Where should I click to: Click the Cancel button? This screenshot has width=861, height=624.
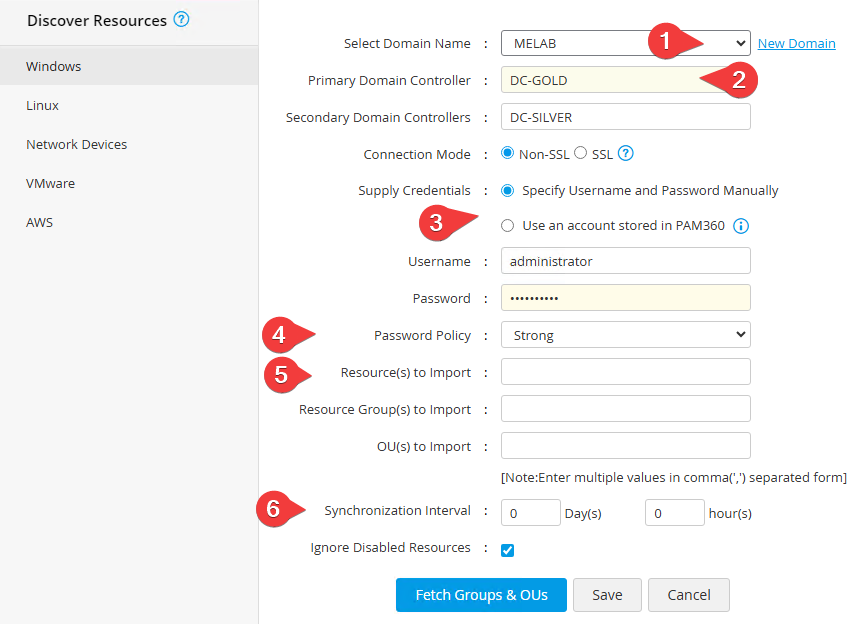click(x=688, y=595)
